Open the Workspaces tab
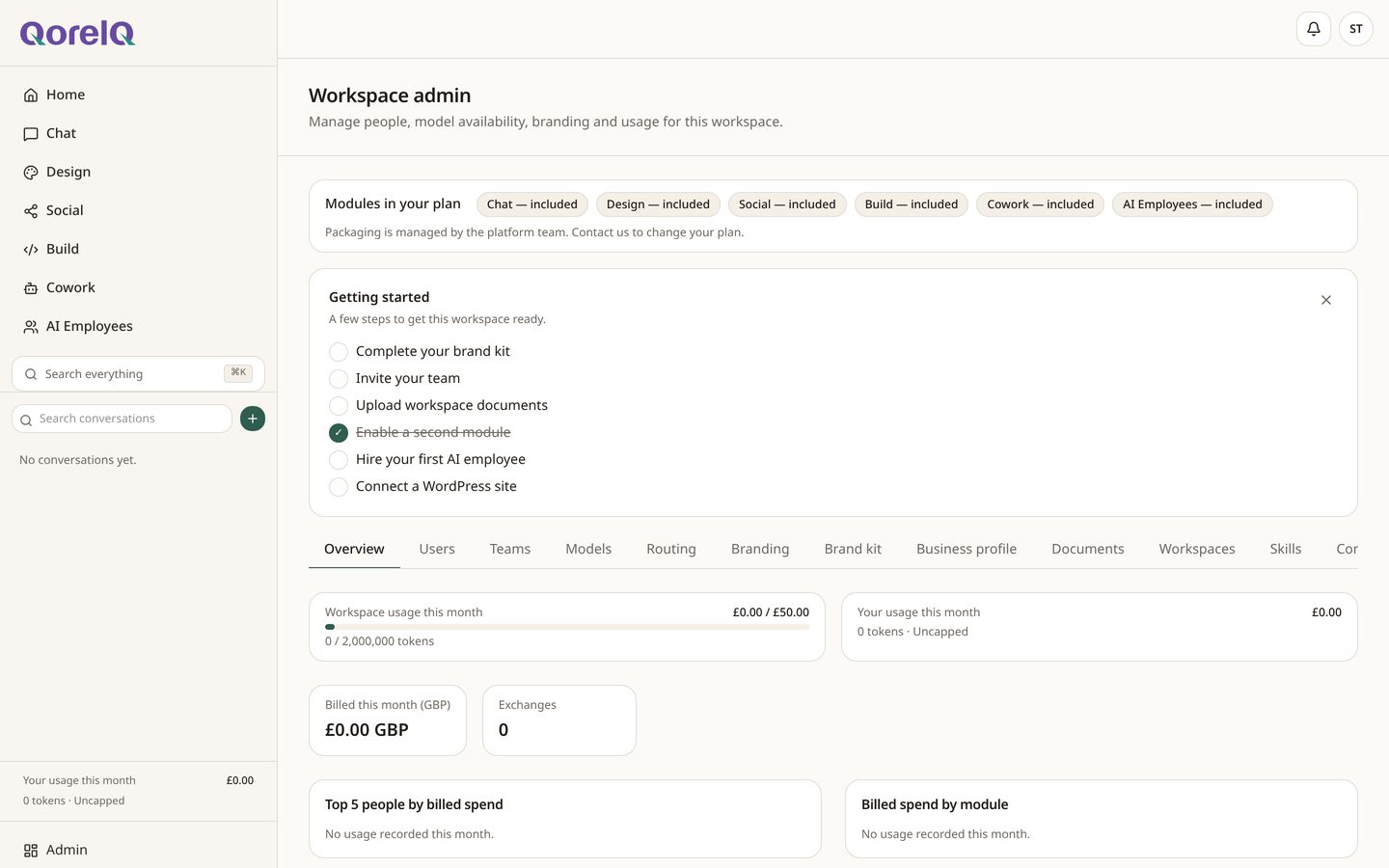The height and width of the screenshot is (868, 1389). tap(1197, 549)
